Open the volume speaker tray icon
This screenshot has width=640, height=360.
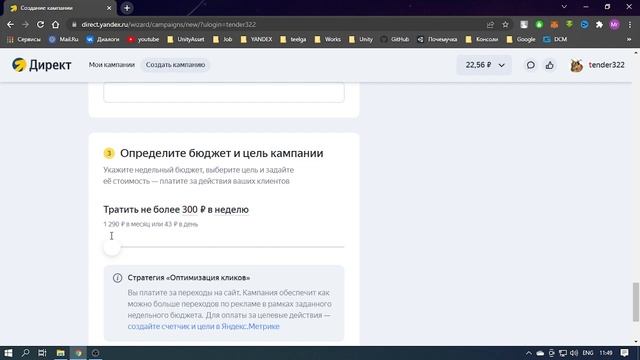pos(574,353)
